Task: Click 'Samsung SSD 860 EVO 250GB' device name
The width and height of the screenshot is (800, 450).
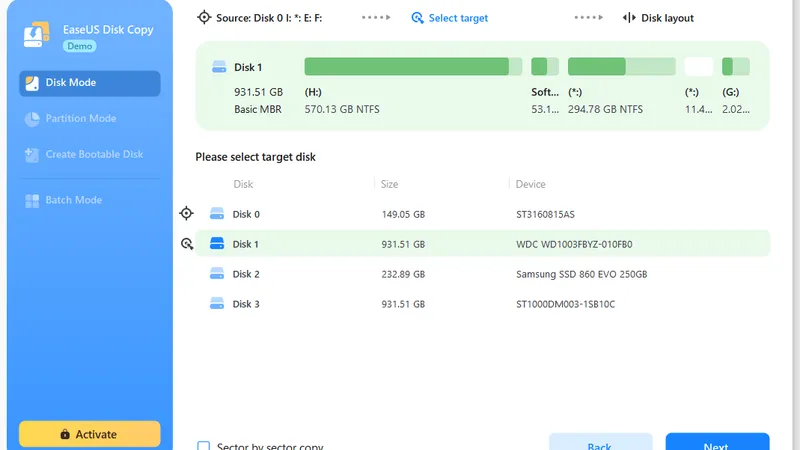Action: 581,274
